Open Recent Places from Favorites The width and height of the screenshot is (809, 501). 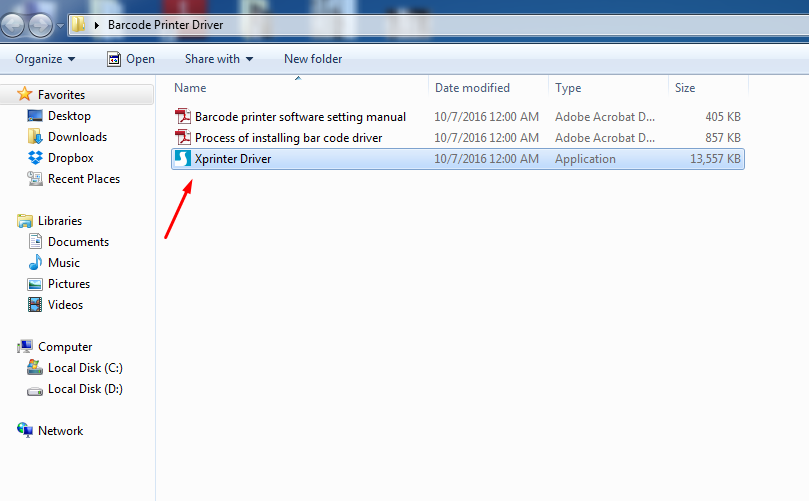tap(84, 179)
